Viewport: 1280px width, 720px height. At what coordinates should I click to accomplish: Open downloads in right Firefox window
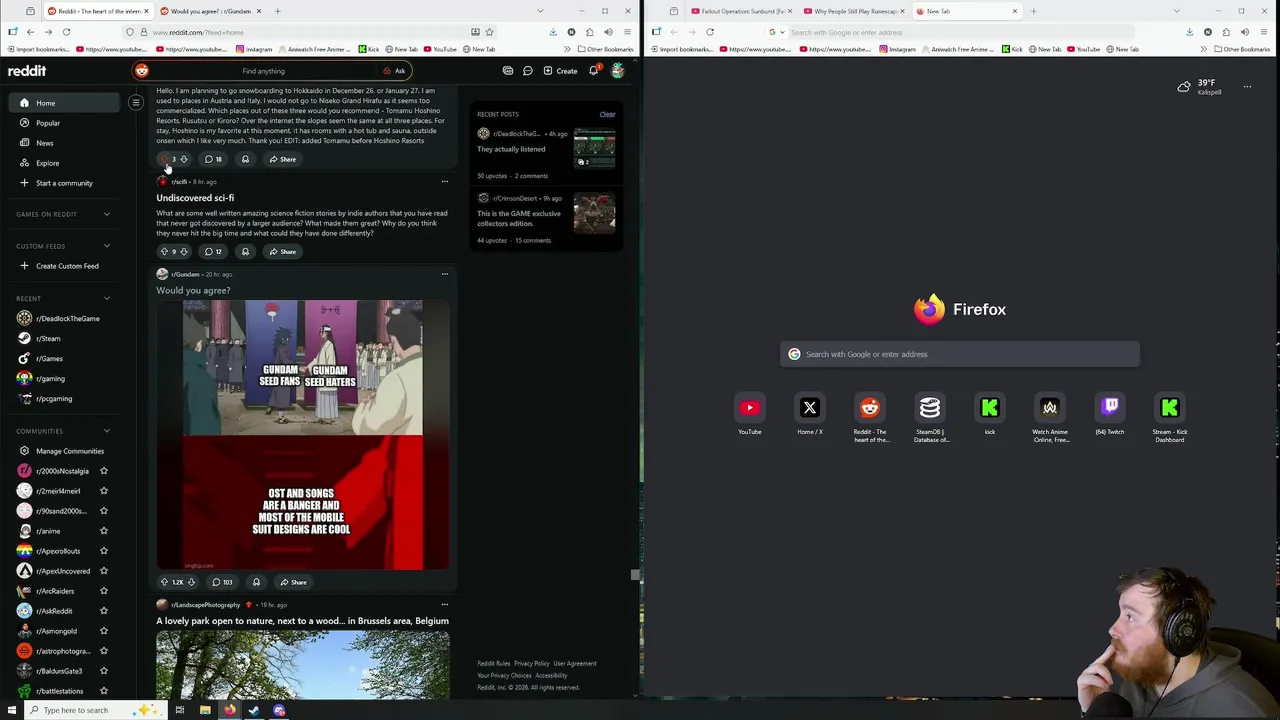pos(1189,32)
